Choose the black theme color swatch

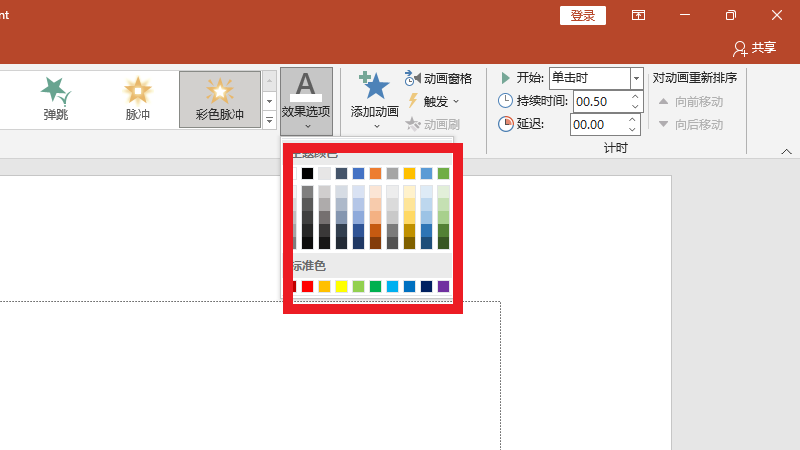[x=307, y=173]
